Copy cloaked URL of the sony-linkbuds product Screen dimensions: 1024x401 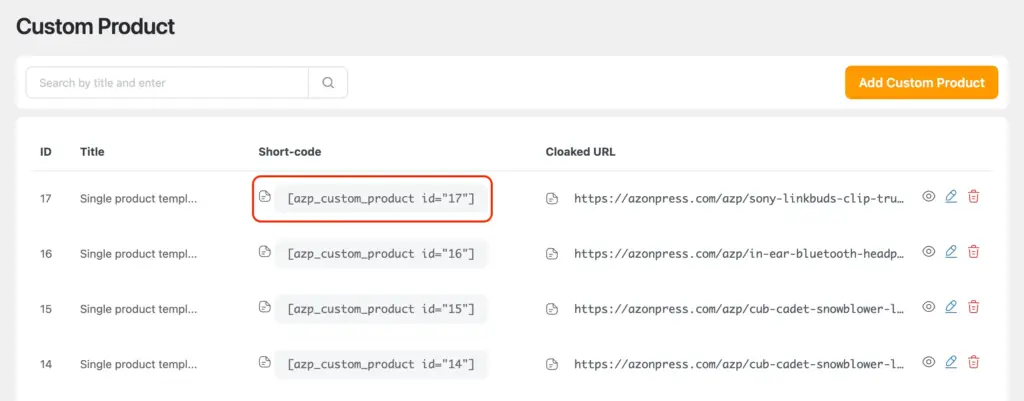(x=552, y=198)
